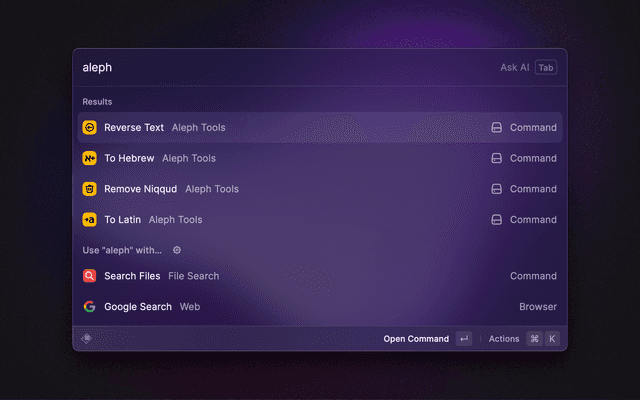Image resolution: width=640 pixels, height=400 pixels.
Task: Select the Reverse Text result row
Action: coord(320,128)
